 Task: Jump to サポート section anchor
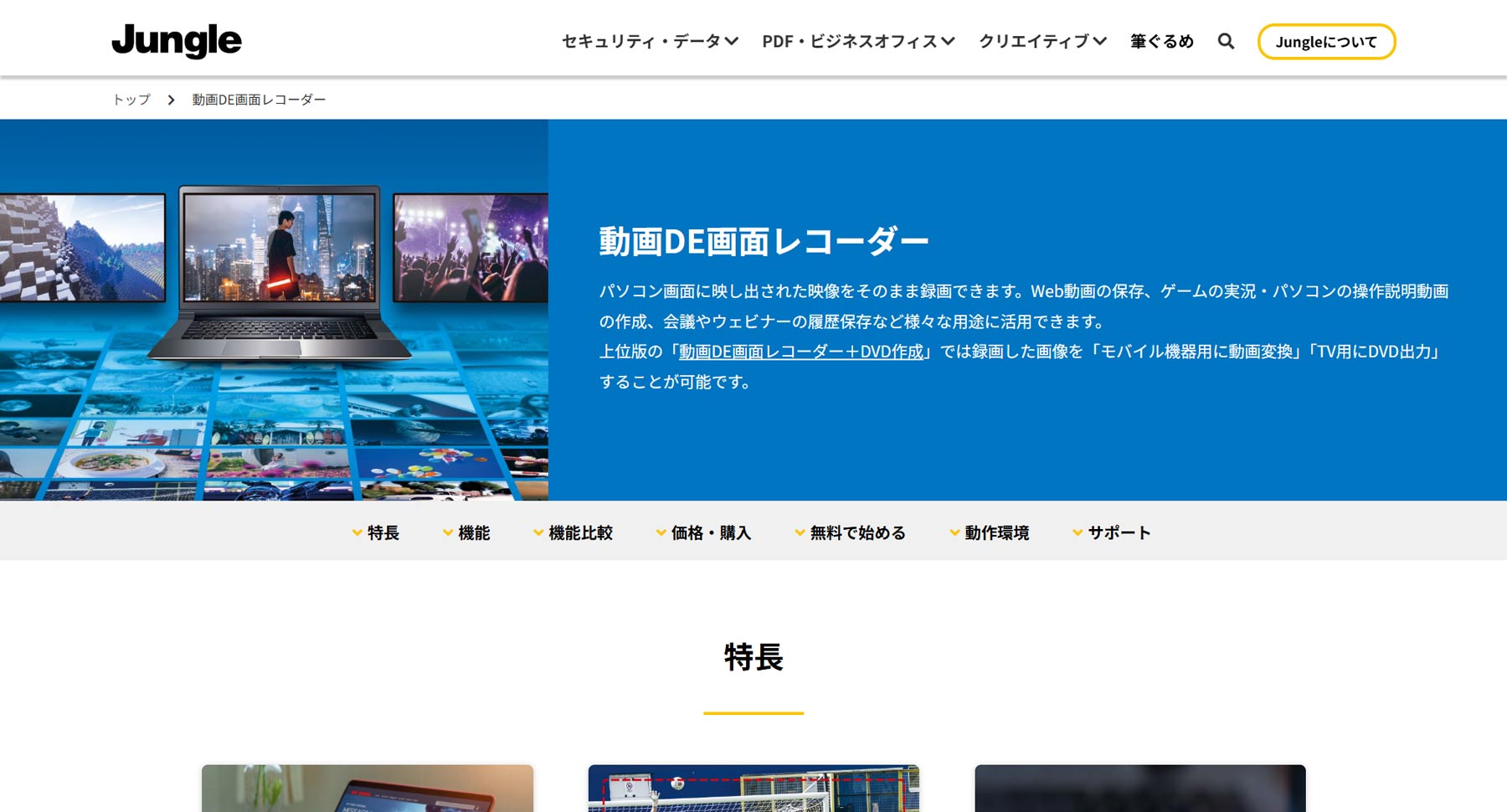click(x=1111, y=532)
